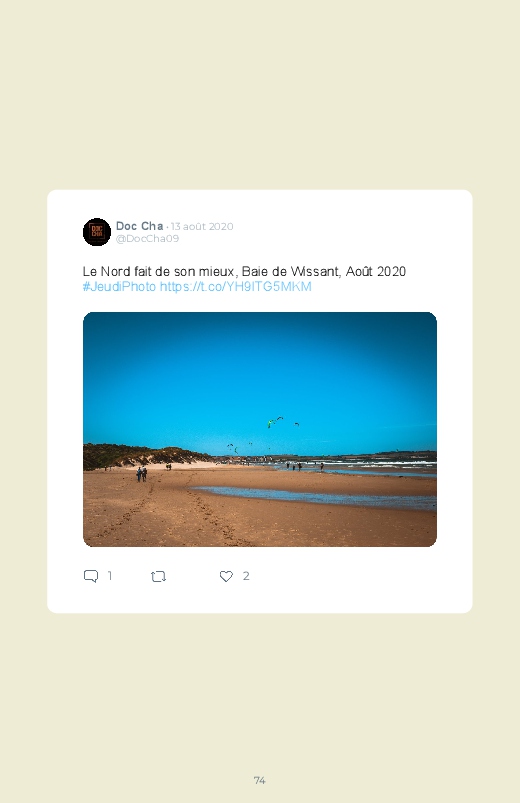Screen dimensions: 520x803
Task: Follow the t.co/YH9ITG5MKM link
Action: click(x=236, y=286)
